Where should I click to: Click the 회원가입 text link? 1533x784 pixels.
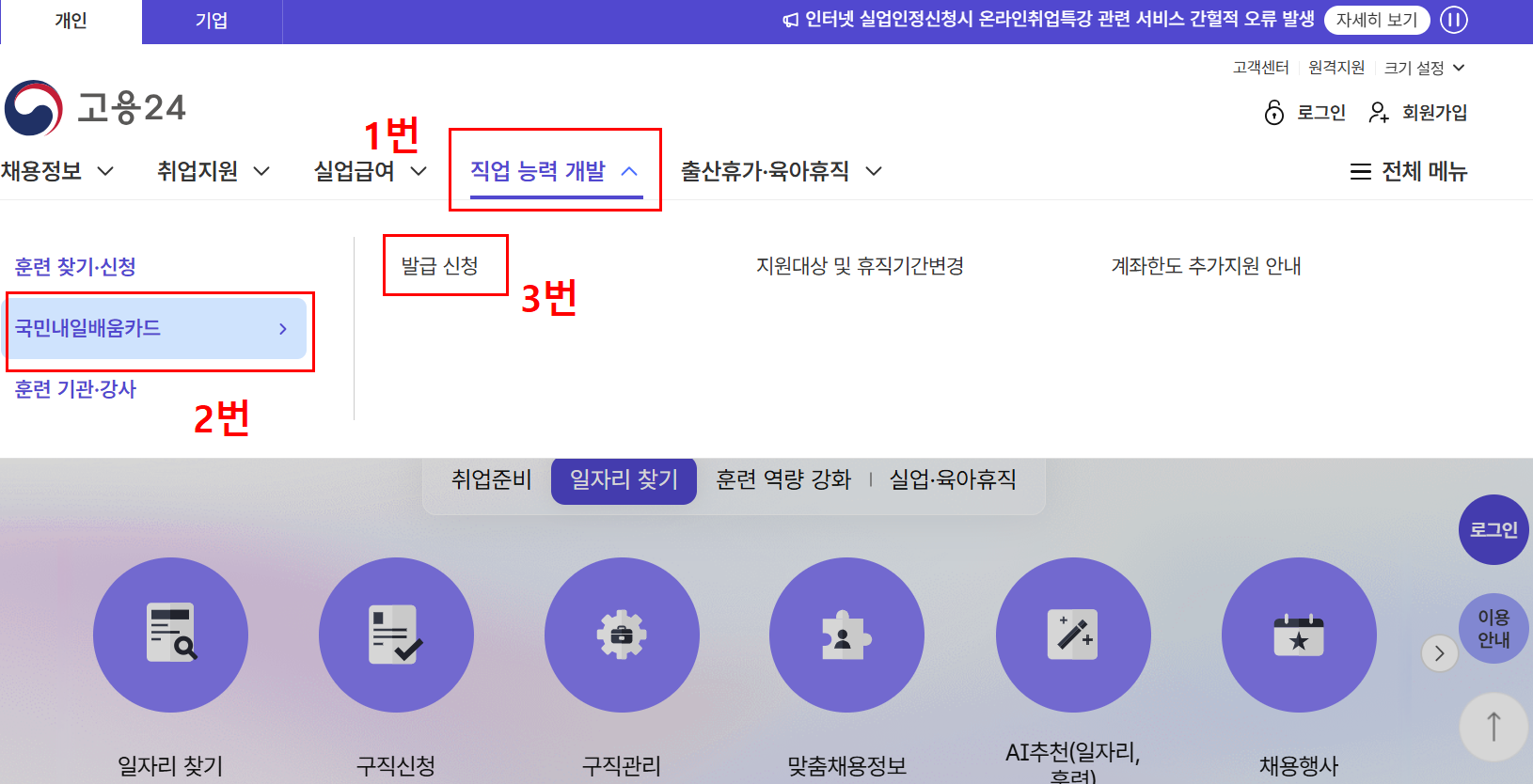[1434, 113]
